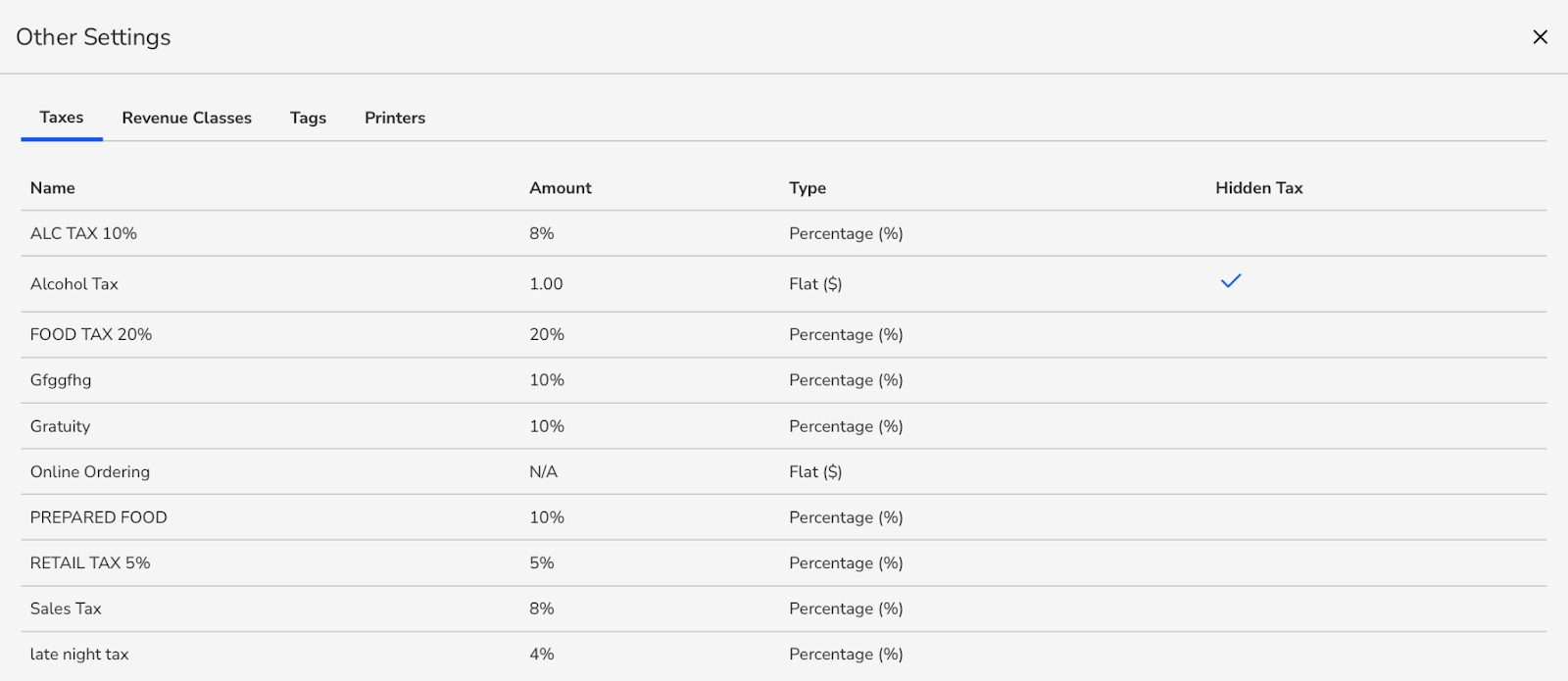Switch to the Revenue Classes tab
The height and width of the screenshot is (681, 1568).
[x=186, y=118]
